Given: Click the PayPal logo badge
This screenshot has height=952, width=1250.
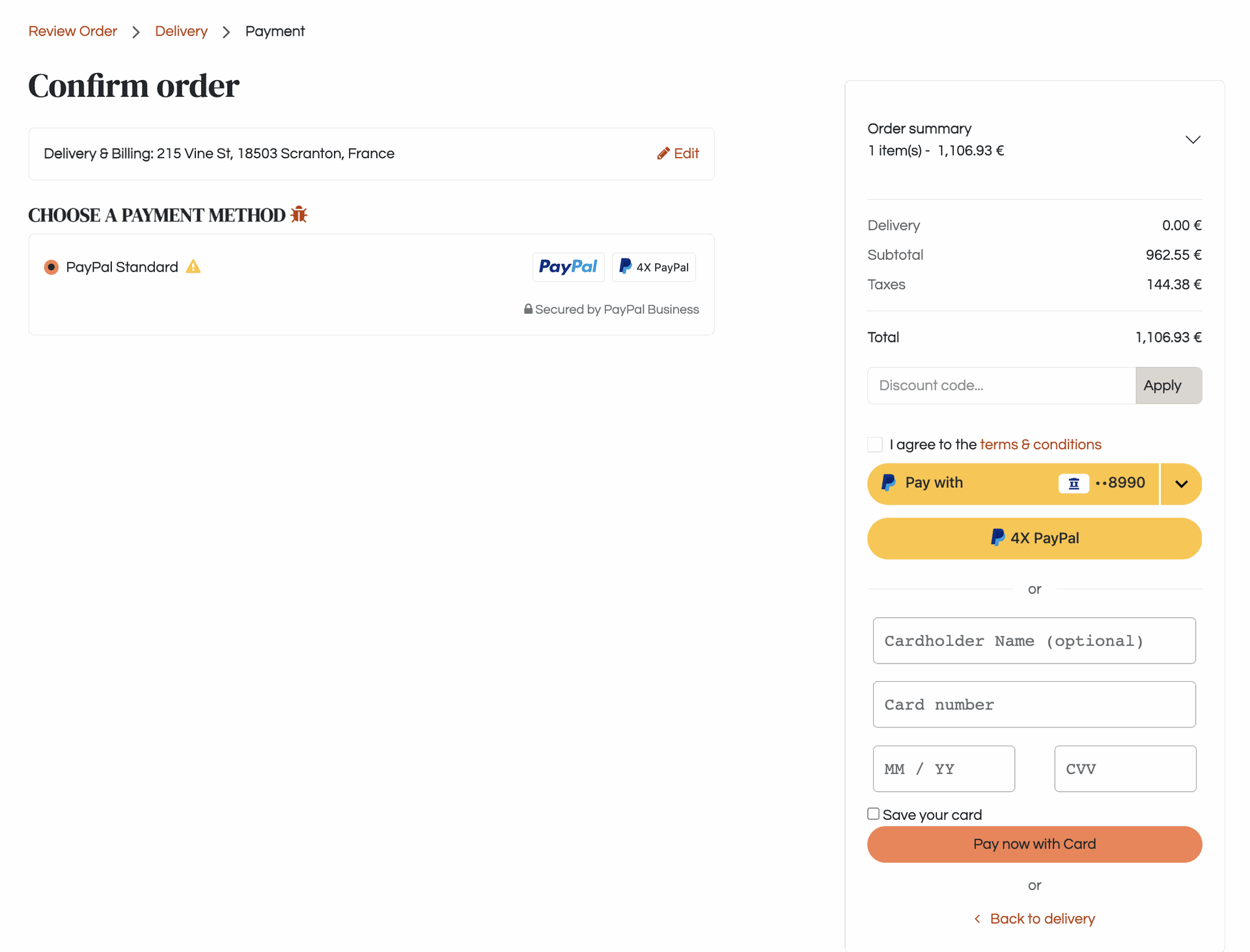Looking at the screenshot, I should [568, 267].
